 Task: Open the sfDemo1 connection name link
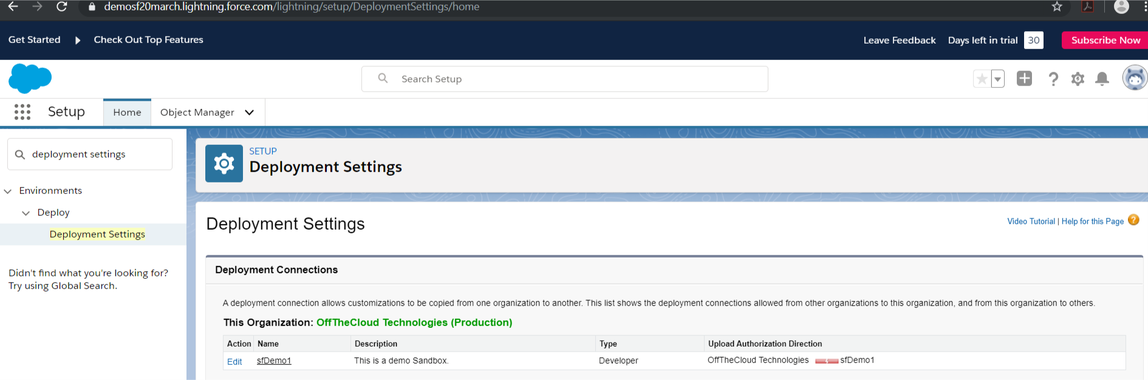point(274,361)
